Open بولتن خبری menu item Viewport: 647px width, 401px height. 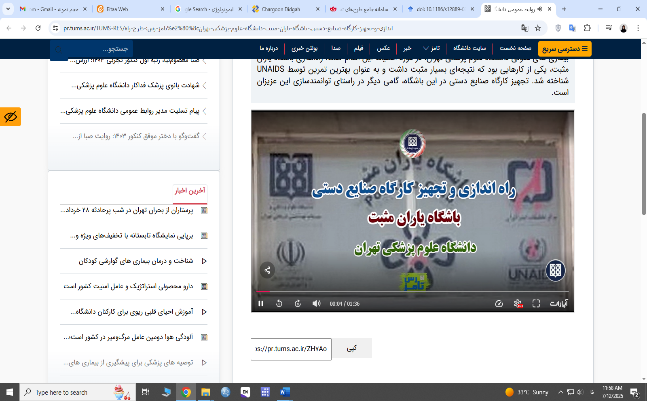305,48
